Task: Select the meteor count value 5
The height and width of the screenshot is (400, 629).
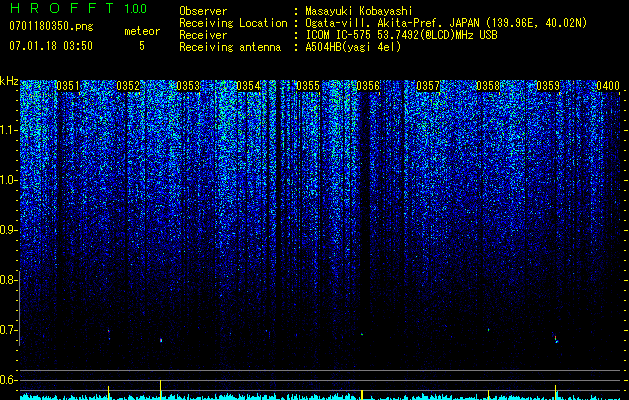Action: [x=142, y=46]
